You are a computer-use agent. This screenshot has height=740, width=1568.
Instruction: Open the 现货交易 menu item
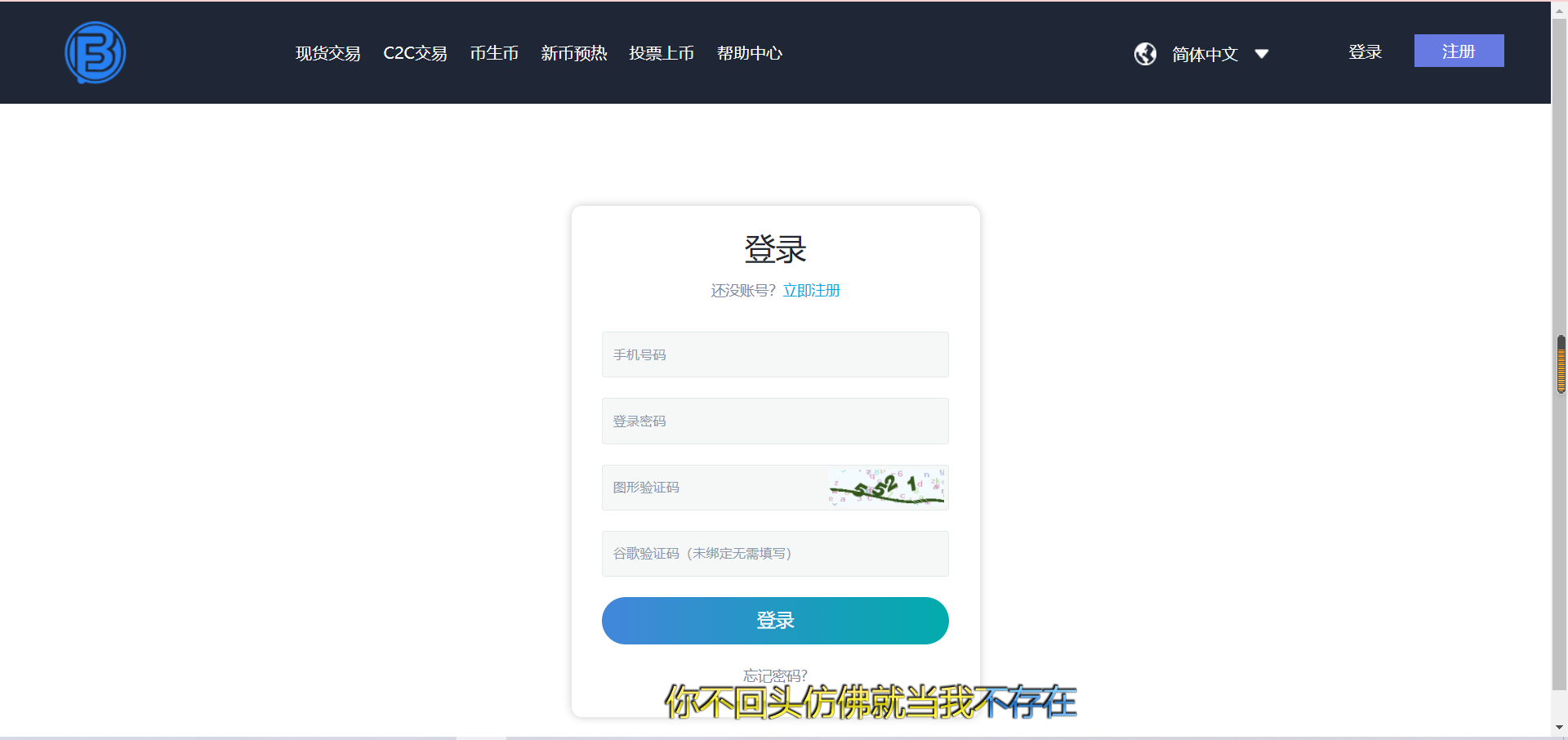click(x=327, y=53)
